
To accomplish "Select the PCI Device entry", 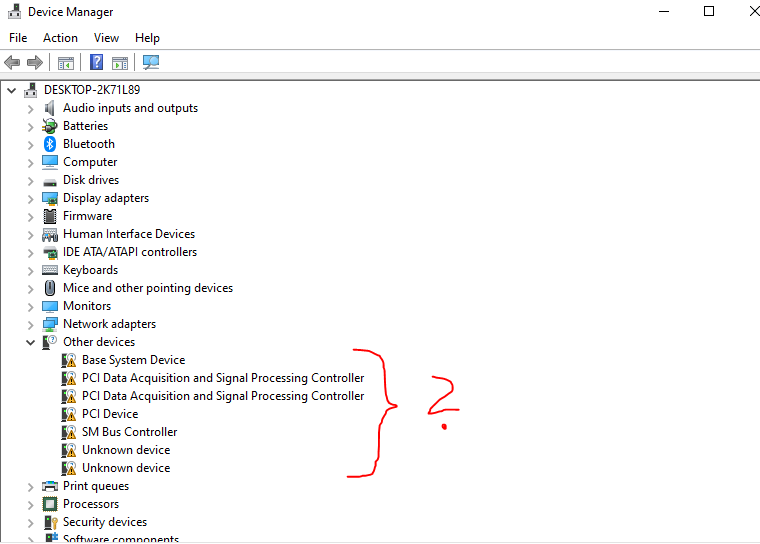I will coord(110,414).
